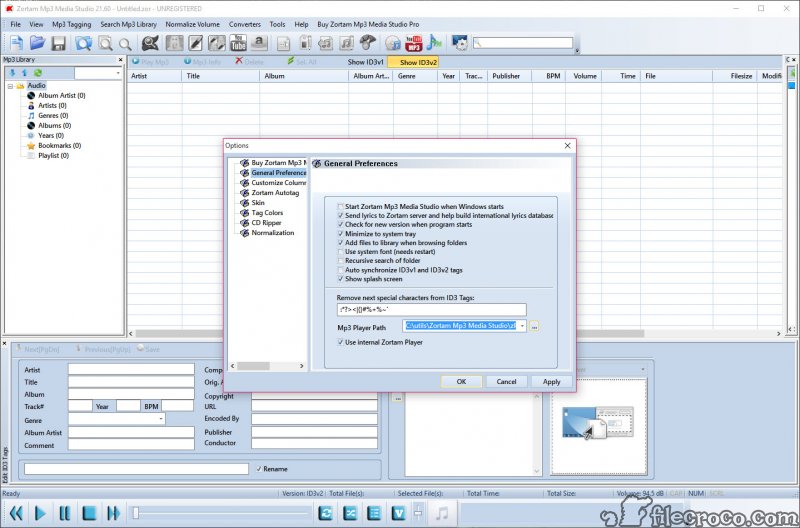
Task: Click the YouTube MP3 red icon
Action: pos(413,43)
